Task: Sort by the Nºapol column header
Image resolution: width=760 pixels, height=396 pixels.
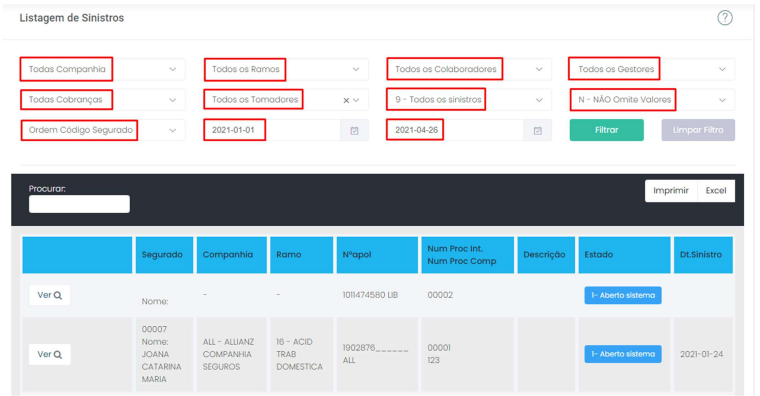Action: [377, 255]
